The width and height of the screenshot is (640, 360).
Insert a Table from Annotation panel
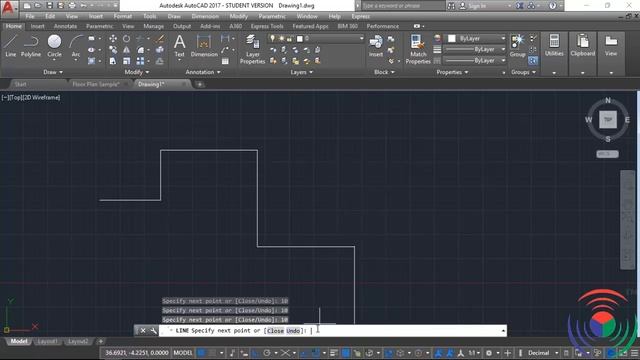tap(225, 61)
